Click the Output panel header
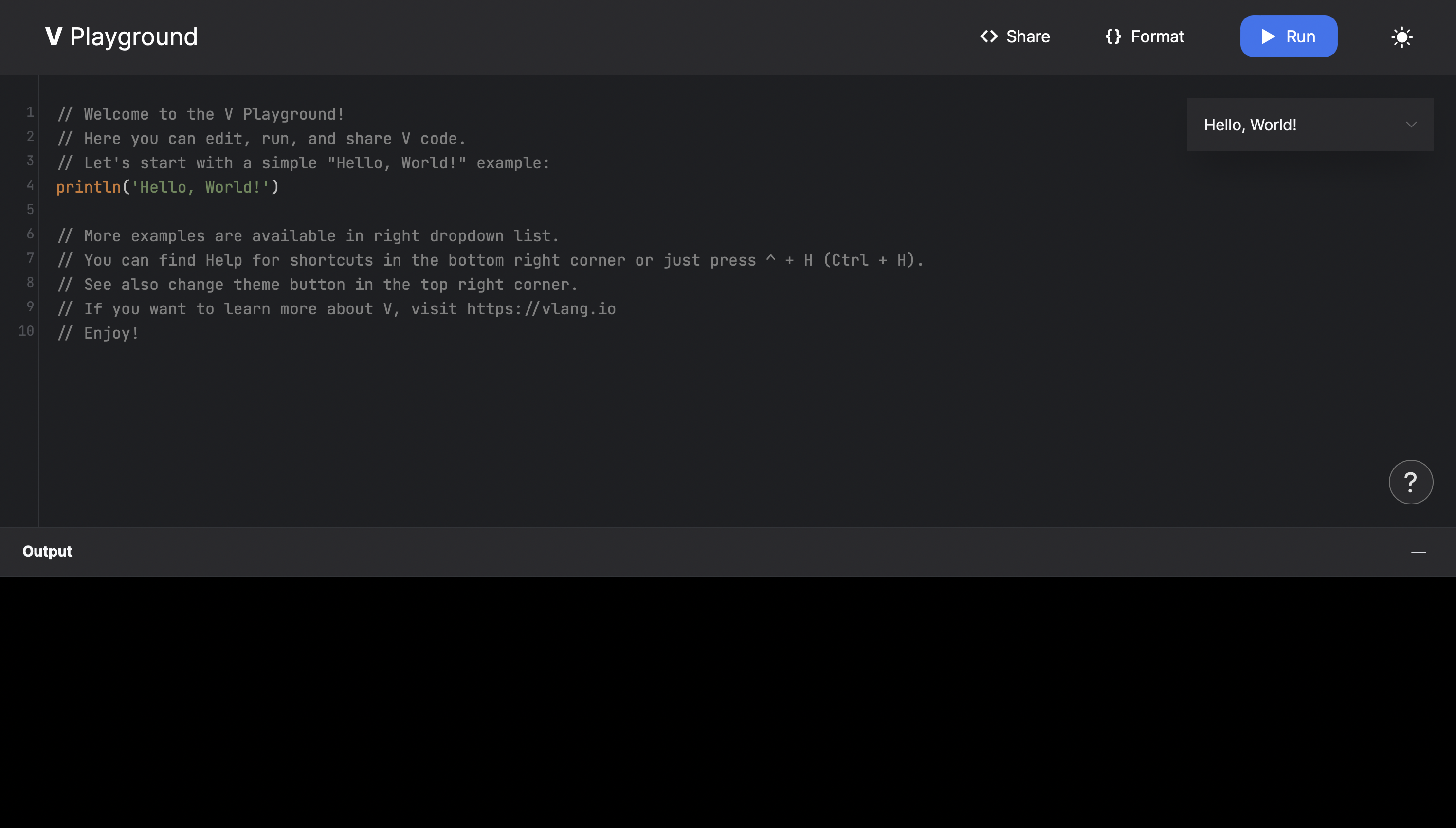1456x828 pixels. click(47, 551)
